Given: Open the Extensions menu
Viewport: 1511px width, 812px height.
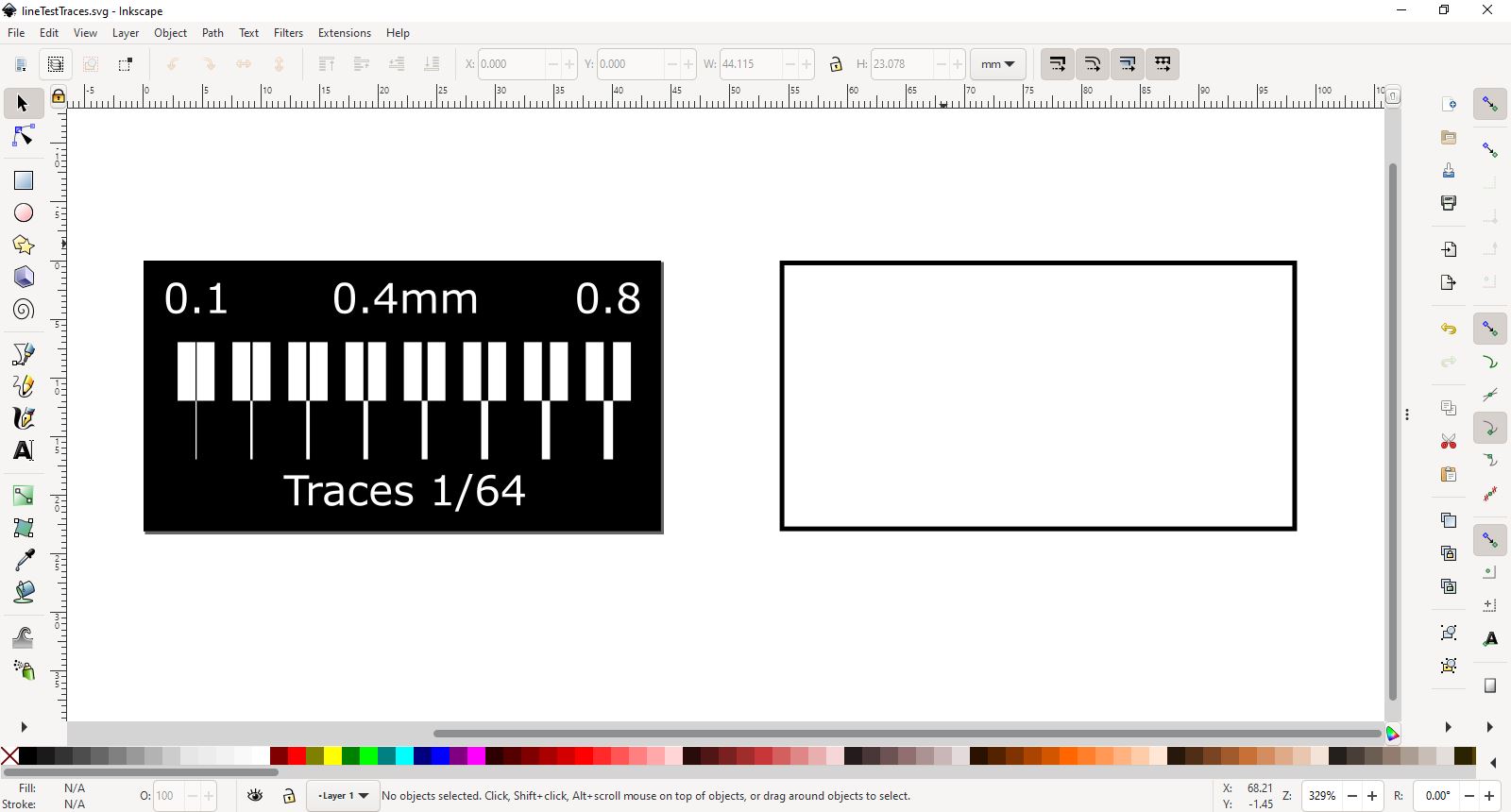Looking at the screenshot, I should point(344,33).
